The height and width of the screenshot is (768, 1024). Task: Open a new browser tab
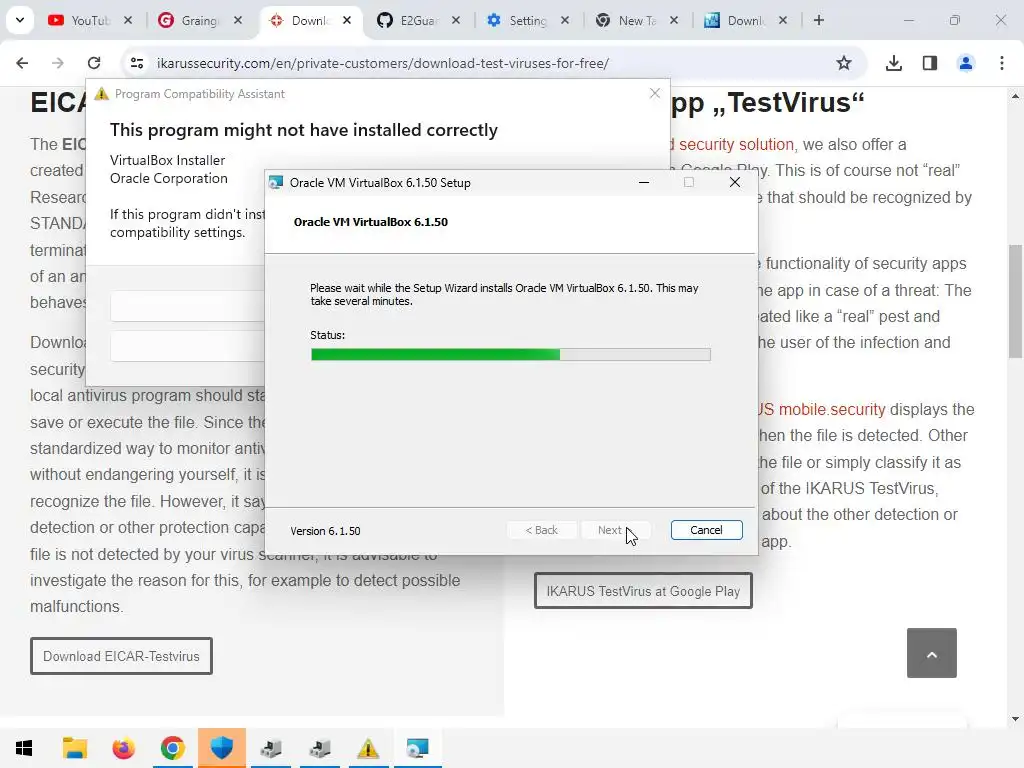[x=819, y=20]
